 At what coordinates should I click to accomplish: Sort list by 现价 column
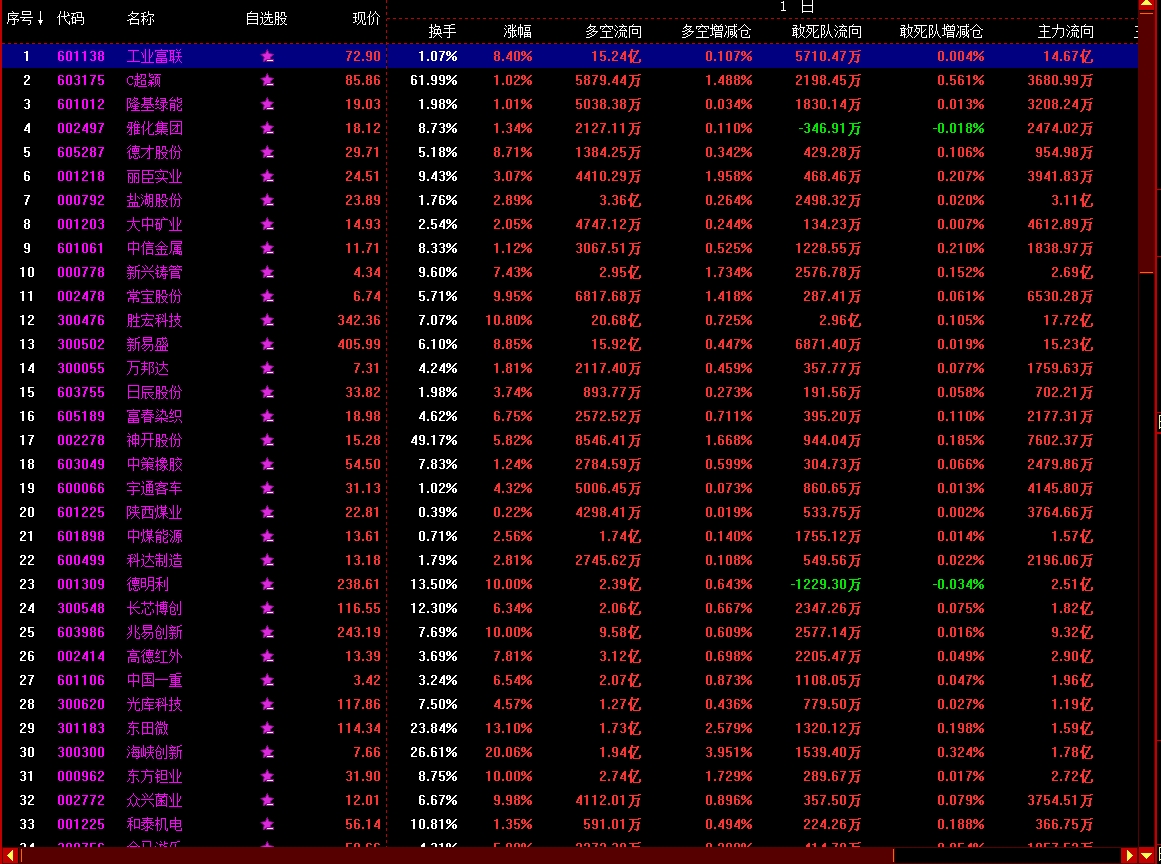367,19
